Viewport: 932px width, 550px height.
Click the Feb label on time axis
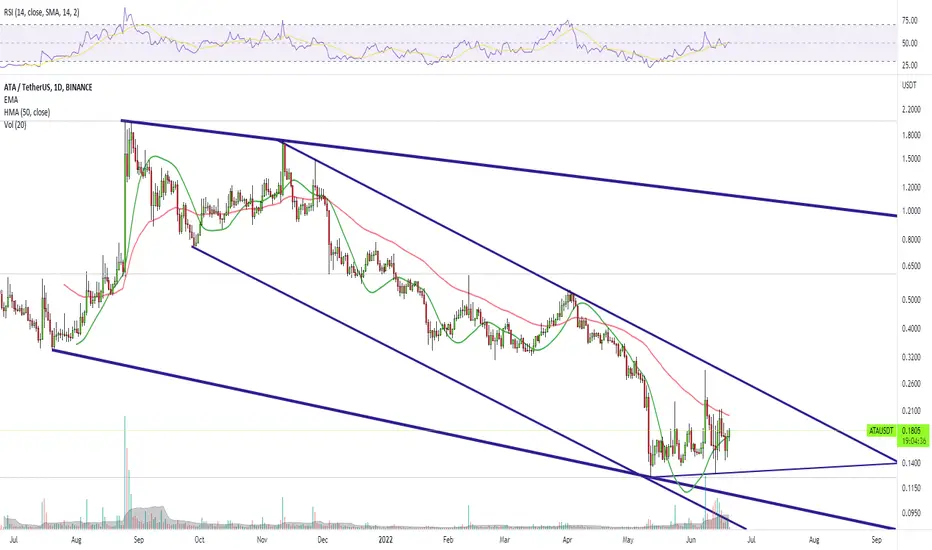coord(448,540)
